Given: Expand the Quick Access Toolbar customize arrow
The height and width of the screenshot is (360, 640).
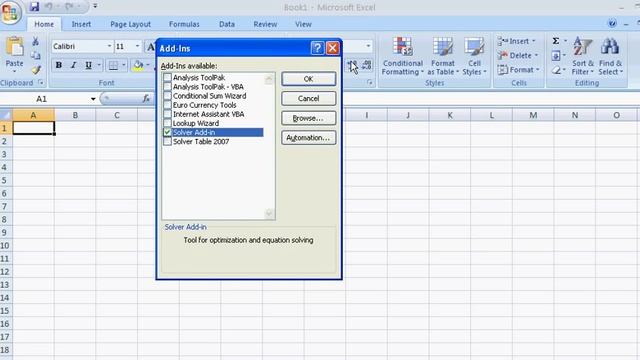Looking at the screenshot, I should [x=95, y=6].
